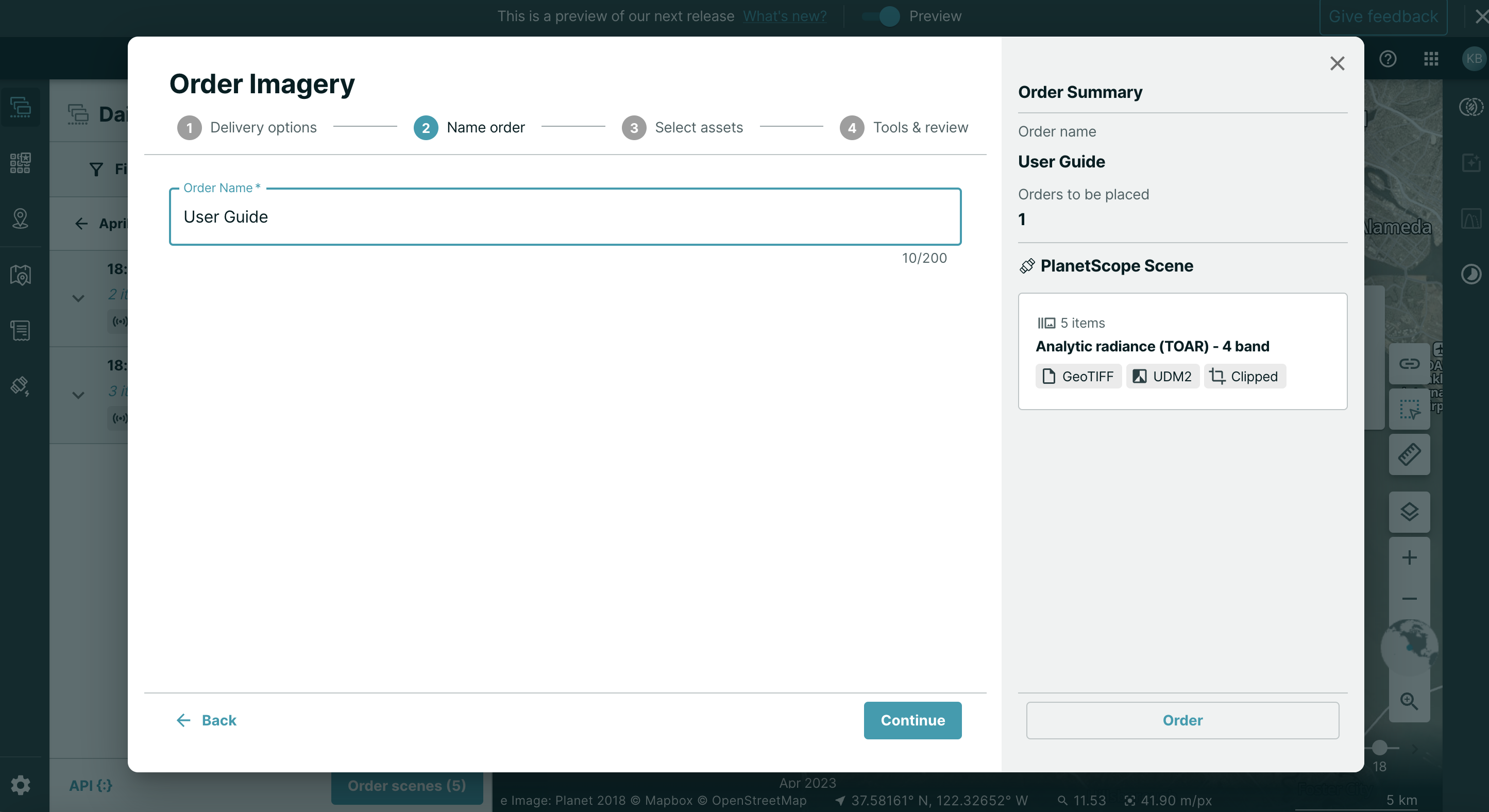Open the What's new? link

pos(784,16)
